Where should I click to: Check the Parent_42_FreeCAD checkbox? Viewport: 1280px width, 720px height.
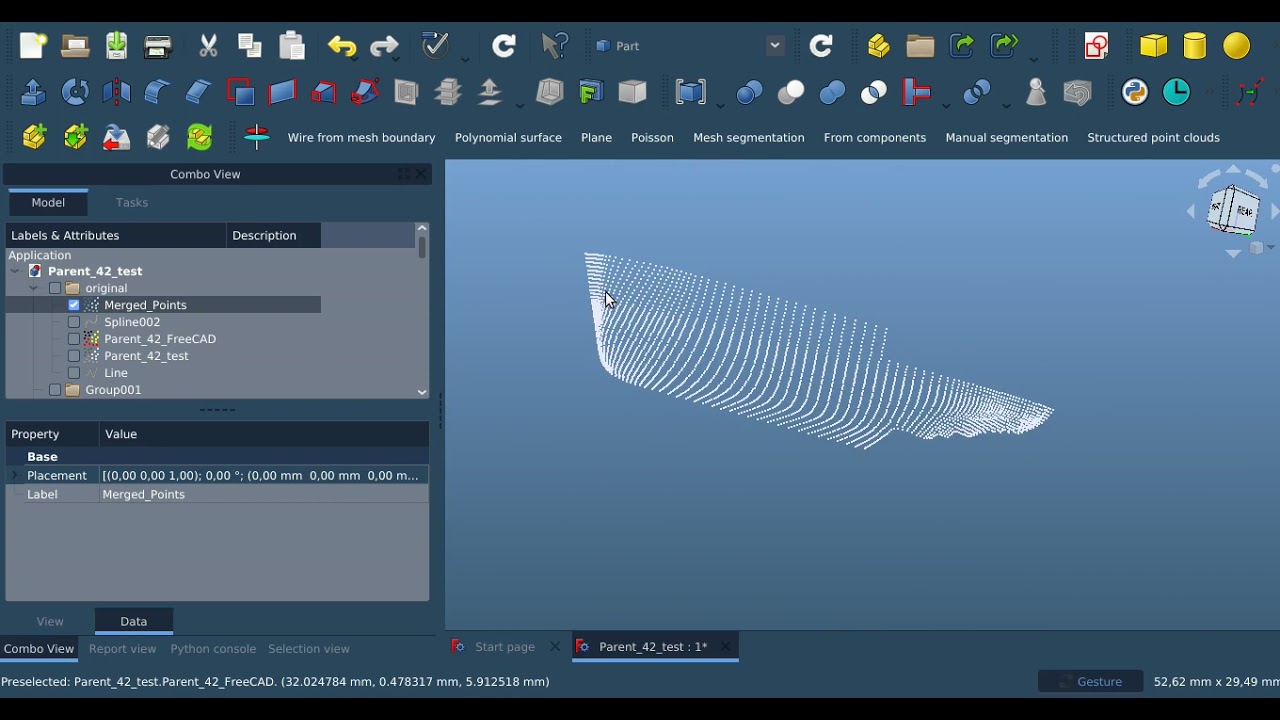point(74,339)
